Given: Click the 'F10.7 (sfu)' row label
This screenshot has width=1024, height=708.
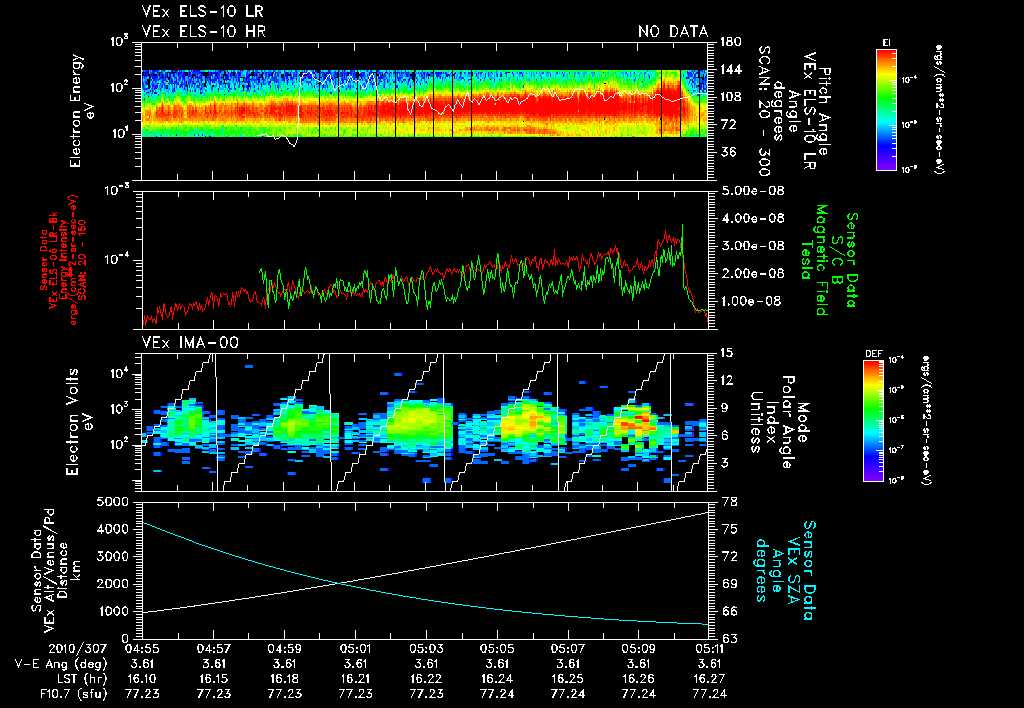Looking at the screenshot, I should (72, 694).
